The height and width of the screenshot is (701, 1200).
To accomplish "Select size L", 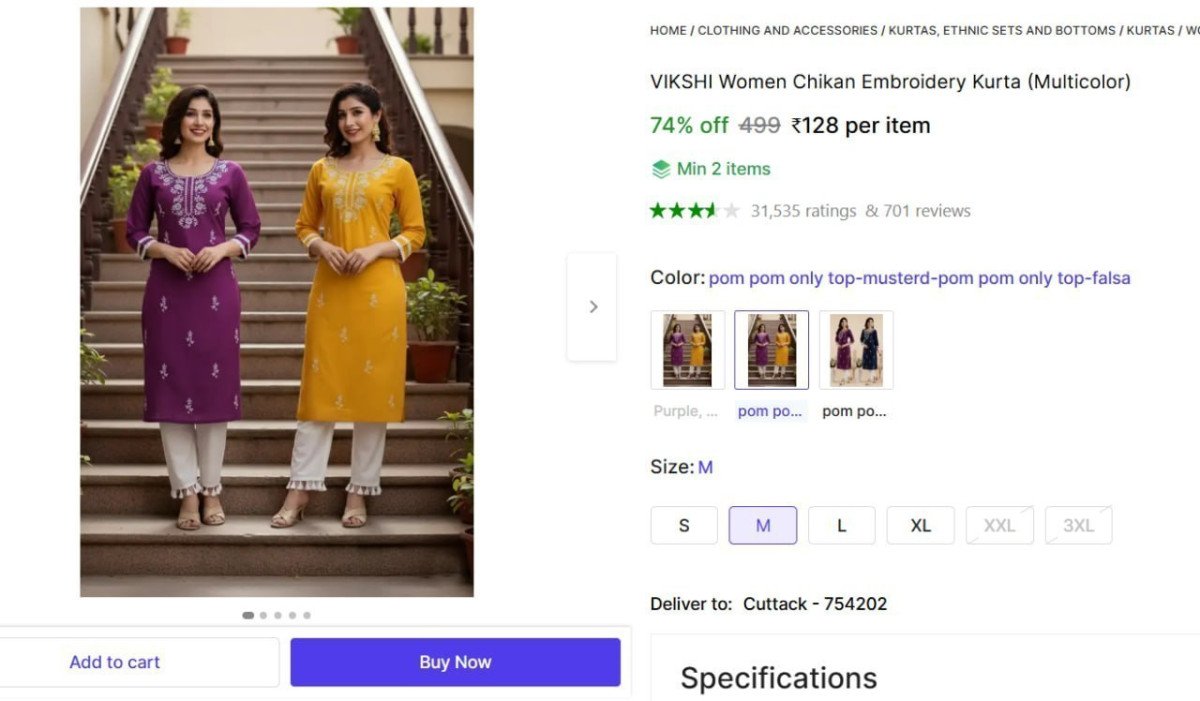I will click(841, 525).
